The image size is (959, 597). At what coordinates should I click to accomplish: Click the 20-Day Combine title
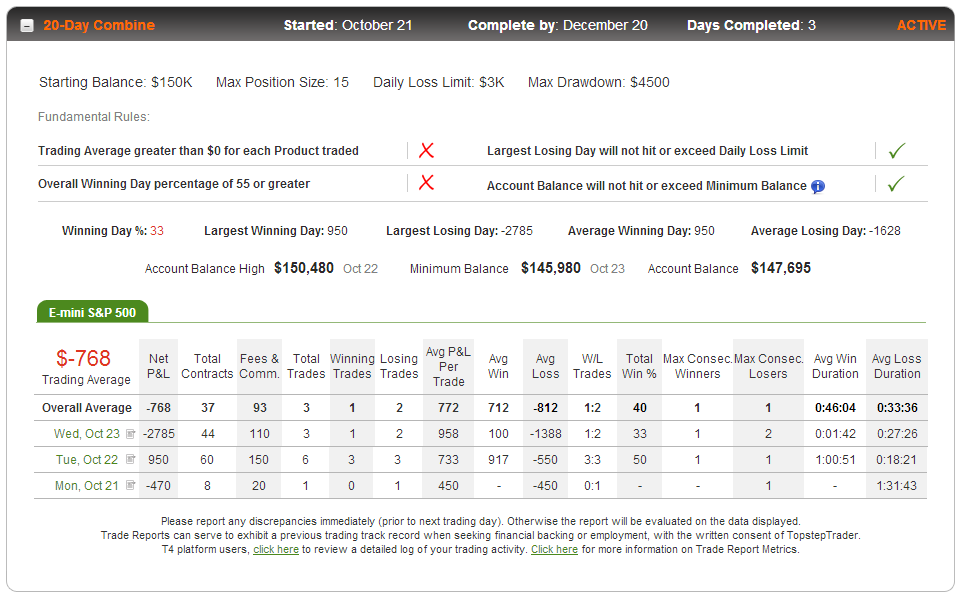(x=99, y=25)
